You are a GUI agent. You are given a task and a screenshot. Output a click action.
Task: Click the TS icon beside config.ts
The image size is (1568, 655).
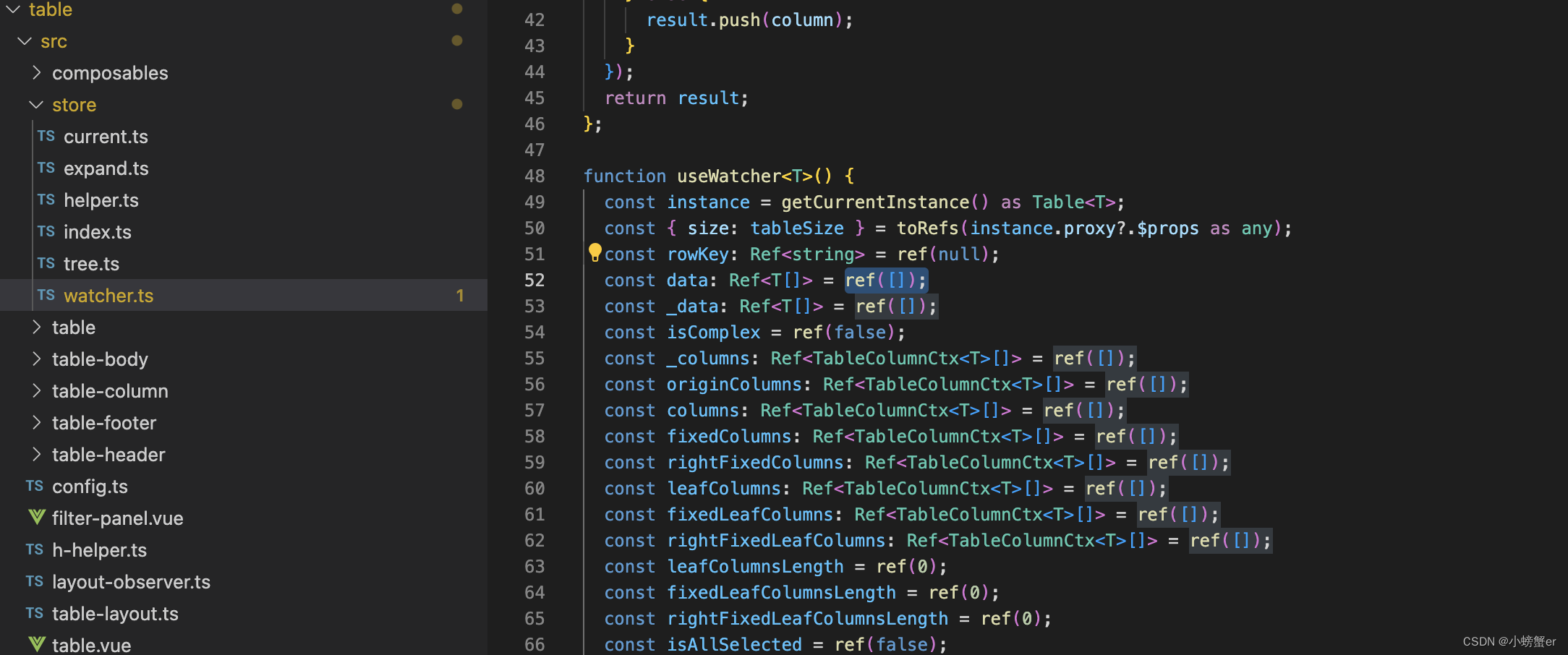[x=35, y=486]
